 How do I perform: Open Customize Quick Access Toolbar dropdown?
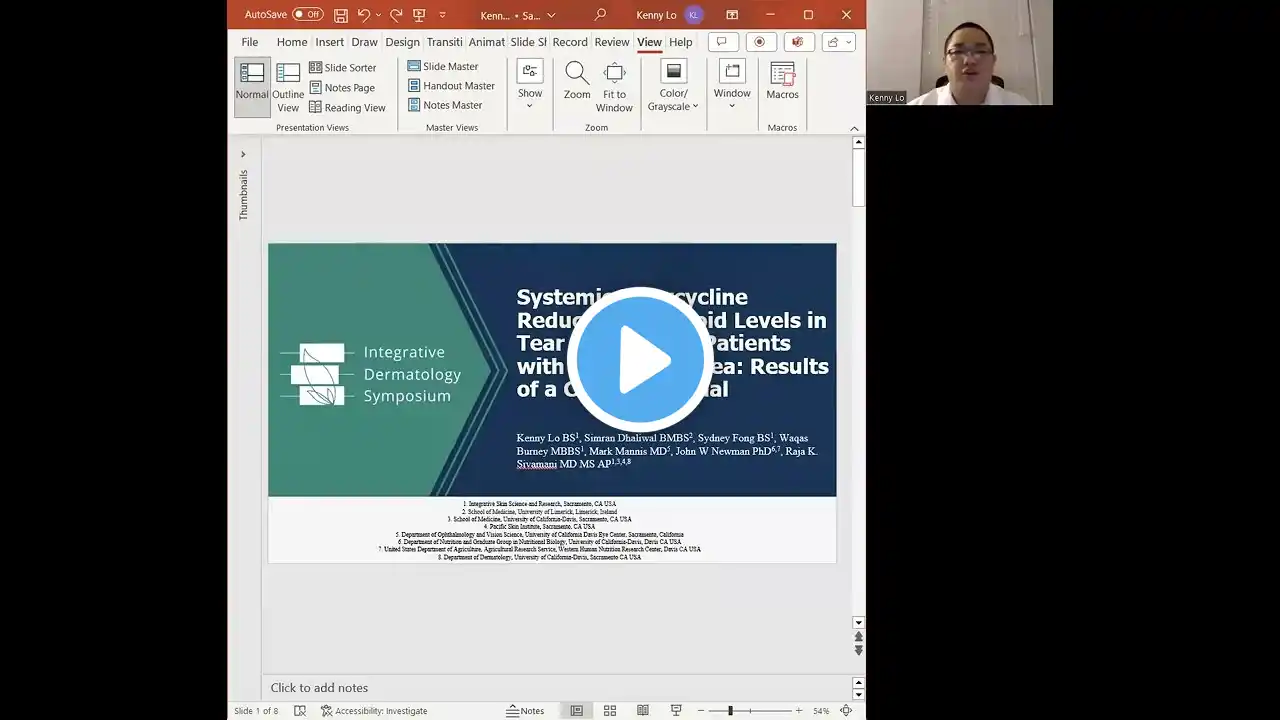[442, 15]
